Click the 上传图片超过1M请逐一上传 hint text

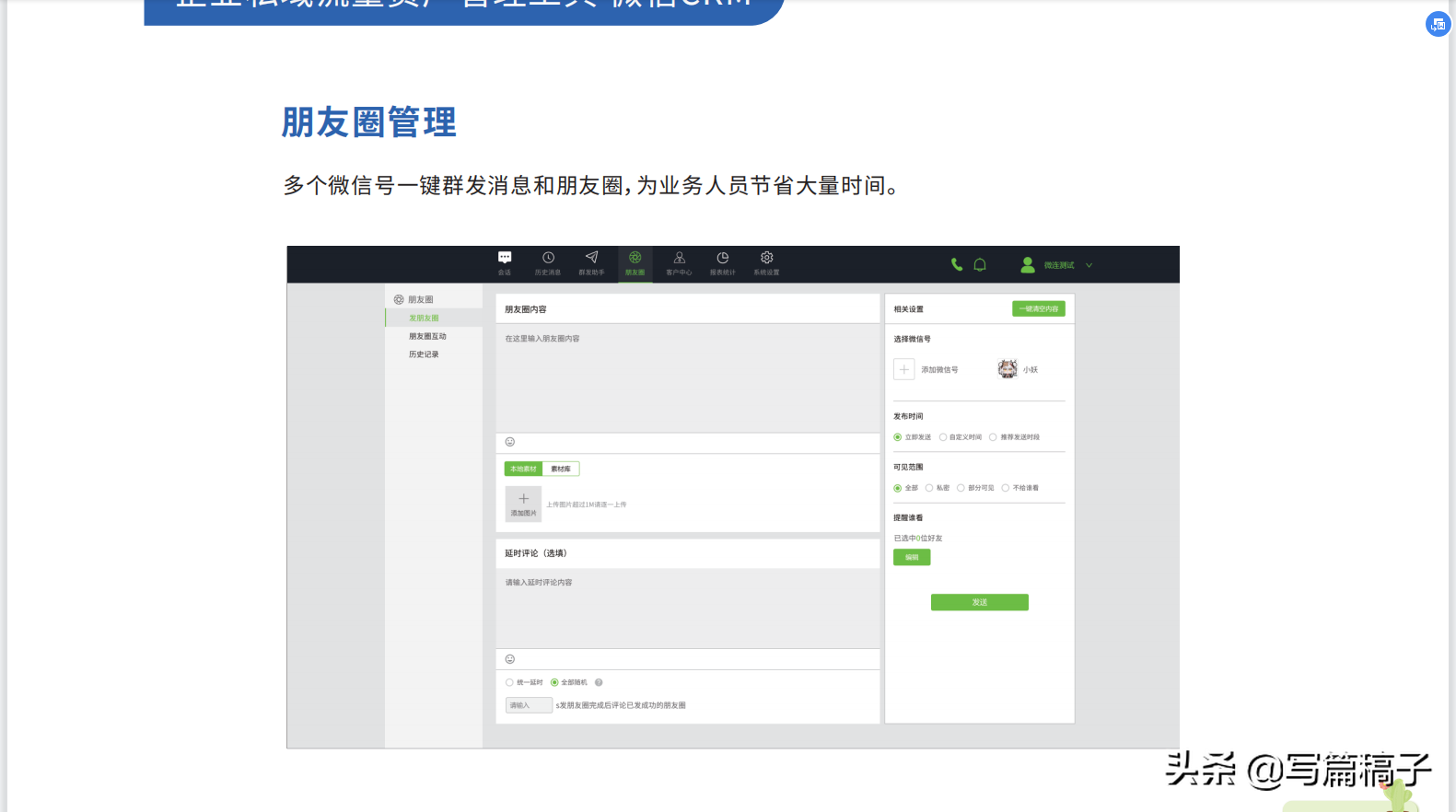pos(587,505)
